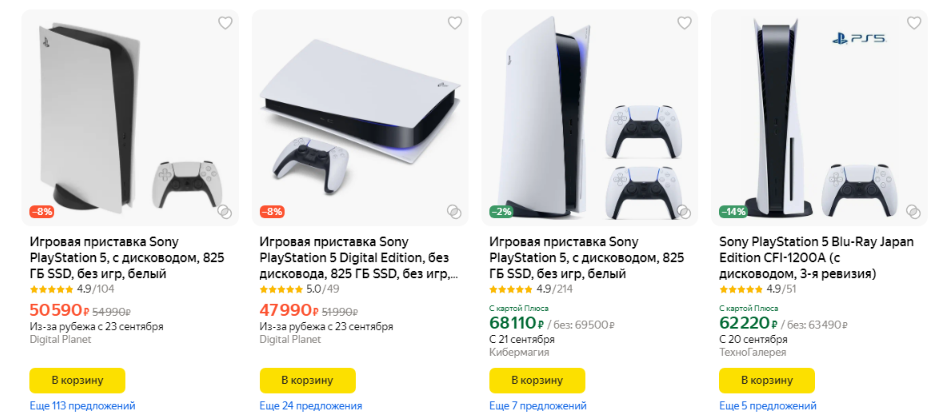Add the 68110 ₽ PlayStation to cart
950x420 pixels.
click(537, 381)
